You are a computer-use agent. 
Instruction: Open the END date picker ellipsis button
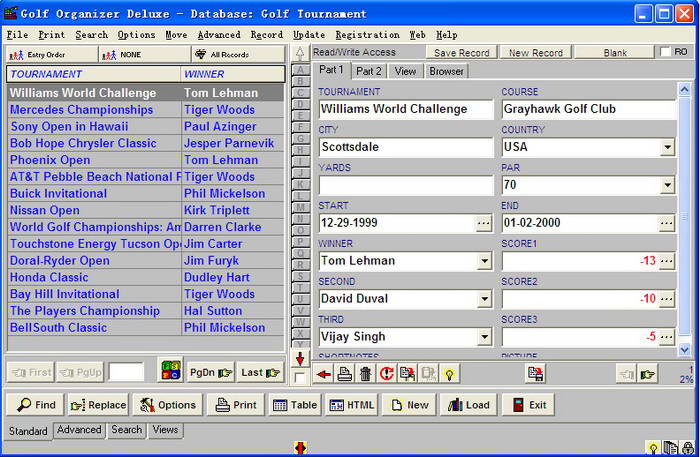(x=667, y=223)
